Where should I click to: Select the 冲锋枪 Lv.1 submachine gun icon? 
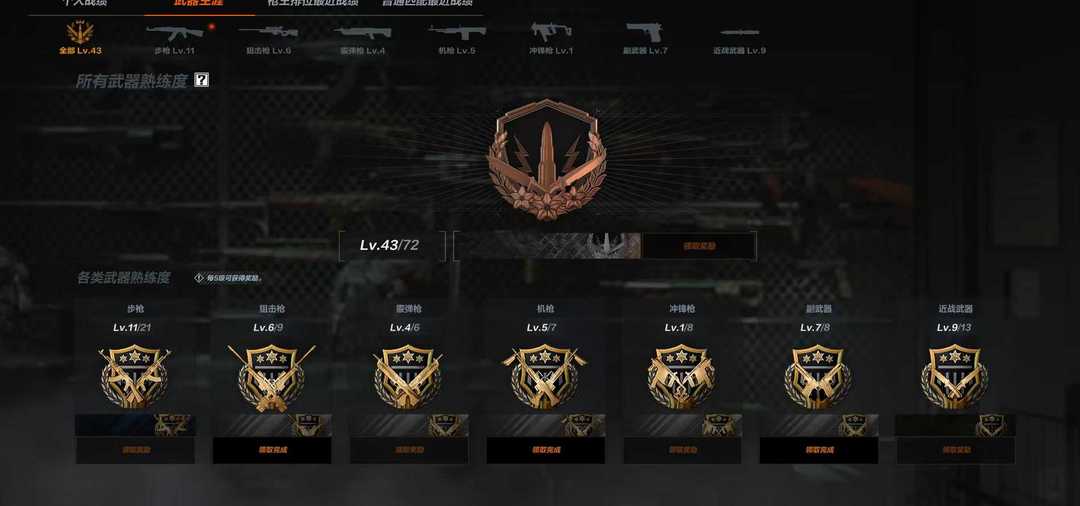tap(551, 32)
